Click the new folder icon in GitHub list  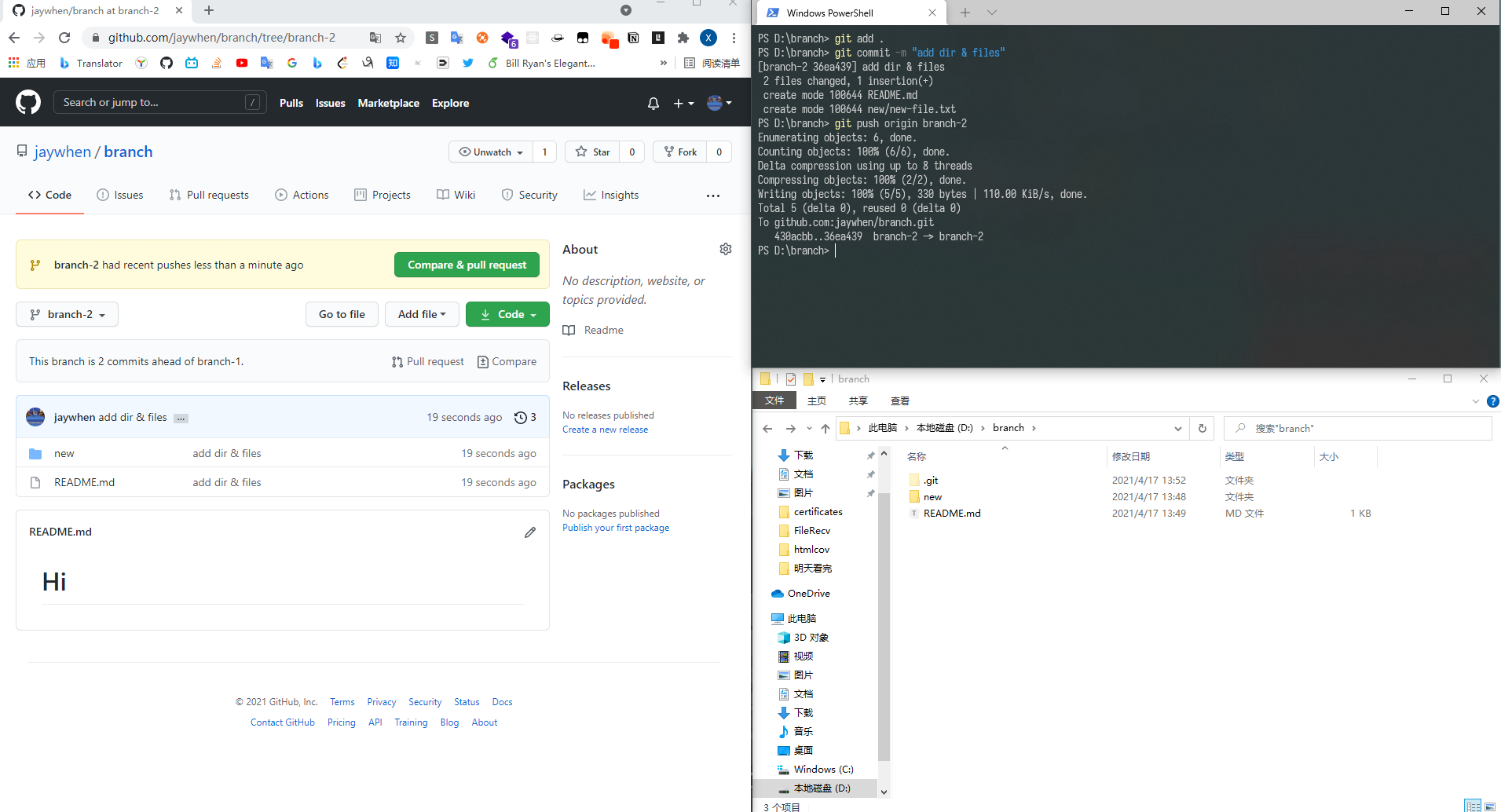(x=35, y=454)
